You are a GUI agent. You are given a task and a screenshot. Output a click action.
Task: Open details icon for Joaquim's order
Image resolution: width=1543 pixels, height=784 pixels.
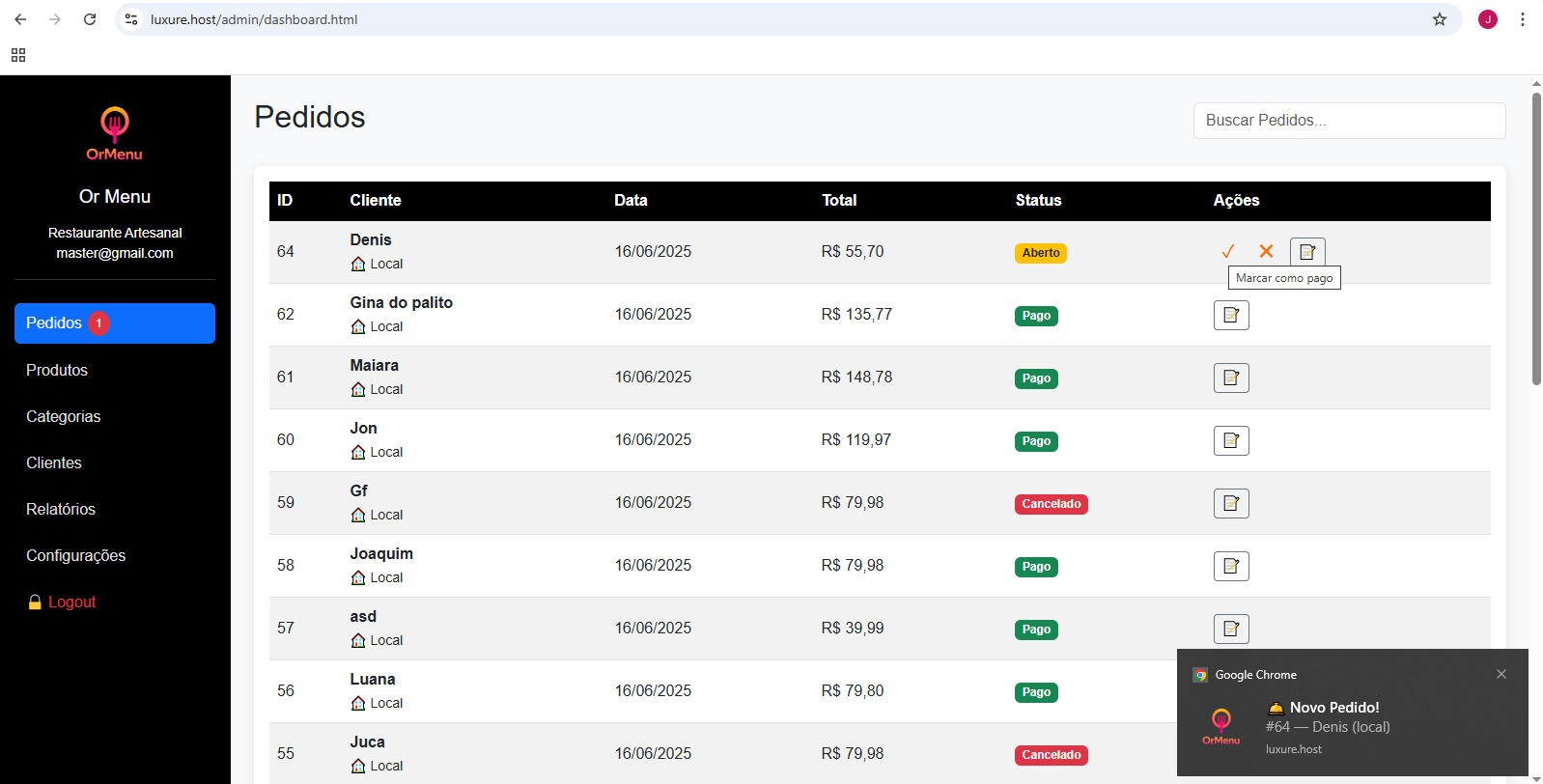[1231, 566]
